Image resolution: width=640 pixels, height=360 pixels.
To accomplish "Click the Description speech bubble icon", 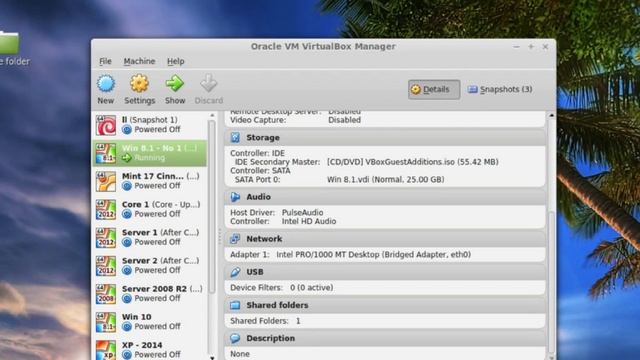I will [x=235, y=338].
